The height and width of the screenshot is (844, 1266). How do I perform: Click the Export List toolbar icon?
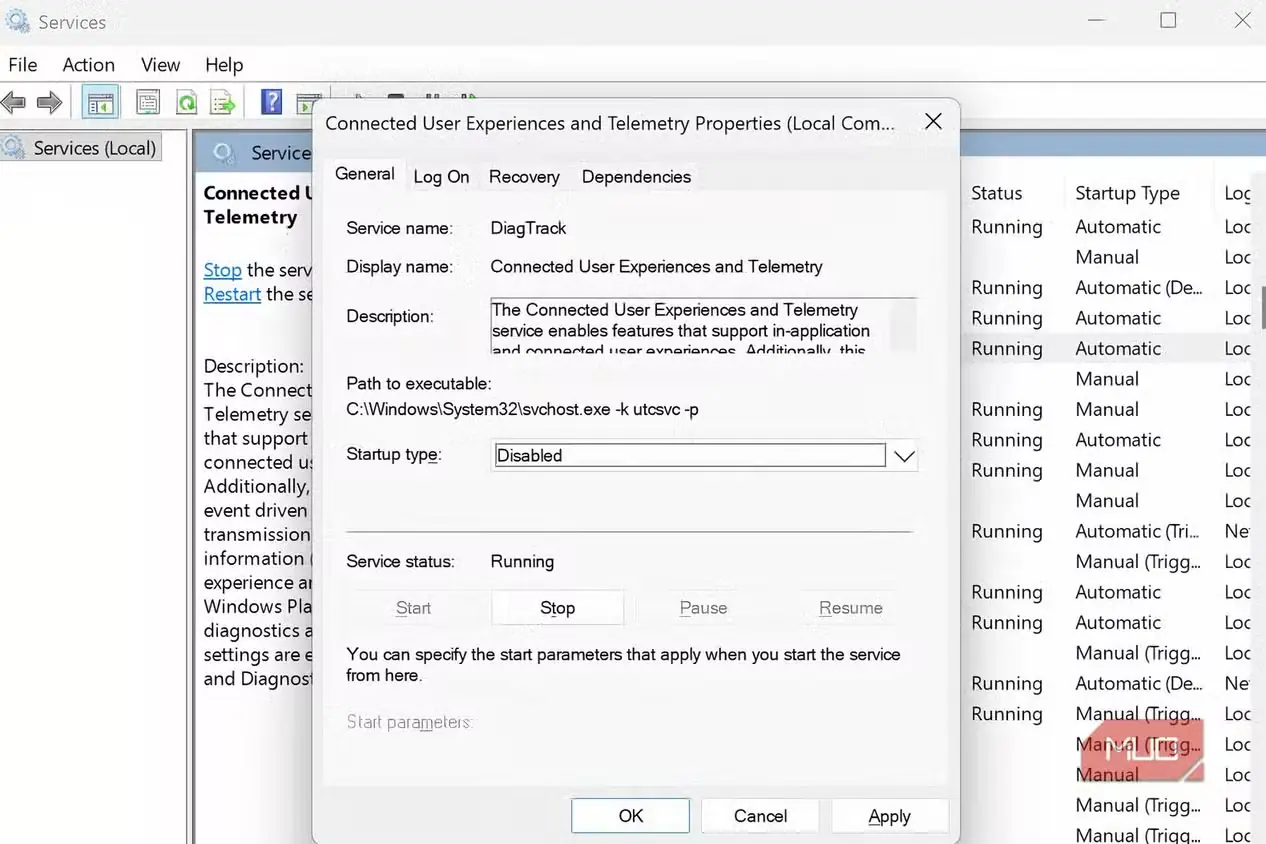[x=223, y=102]
